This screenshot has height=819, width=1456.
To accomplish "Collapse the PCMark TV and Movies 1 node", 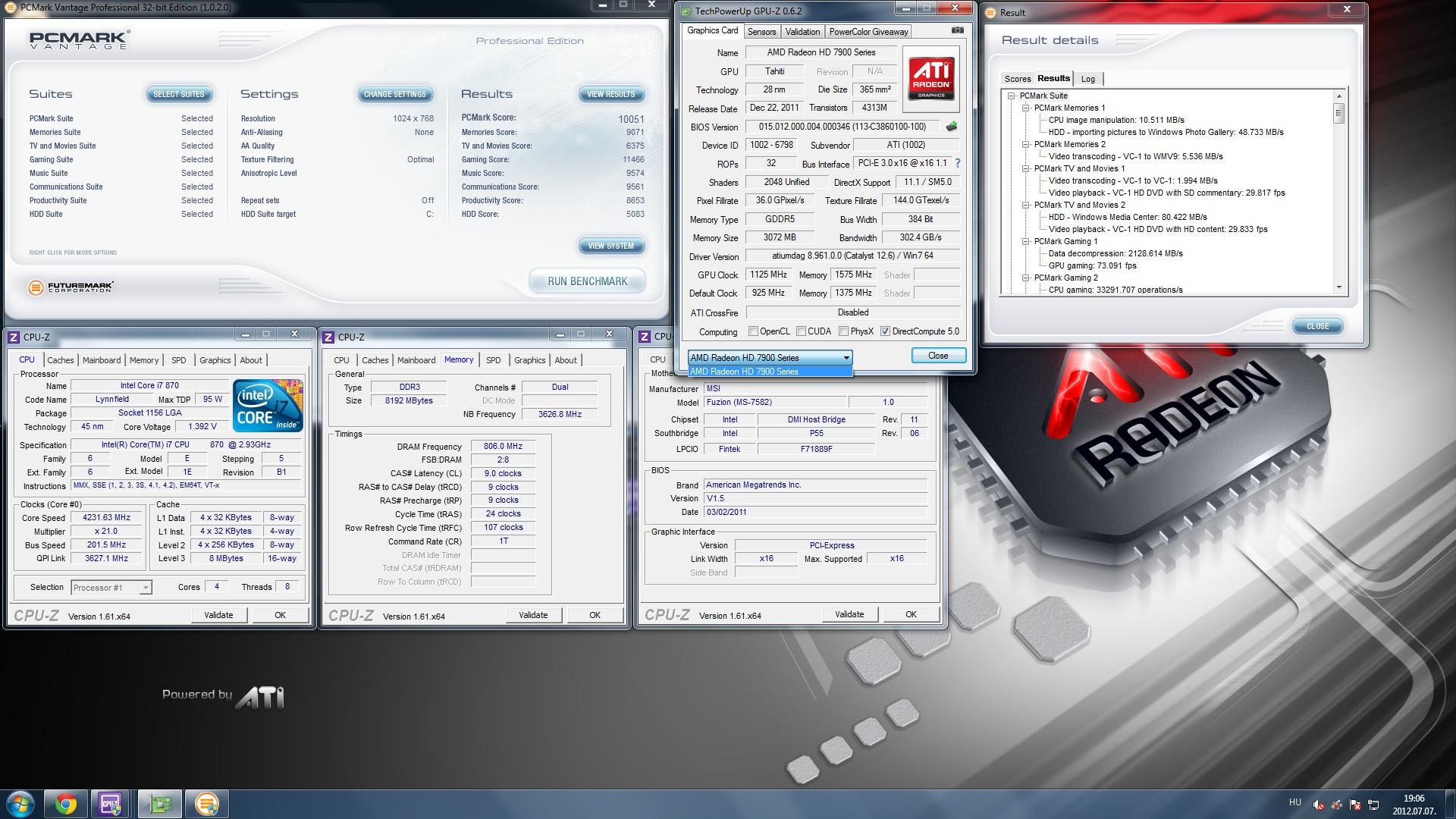I will pos(1026,168).
